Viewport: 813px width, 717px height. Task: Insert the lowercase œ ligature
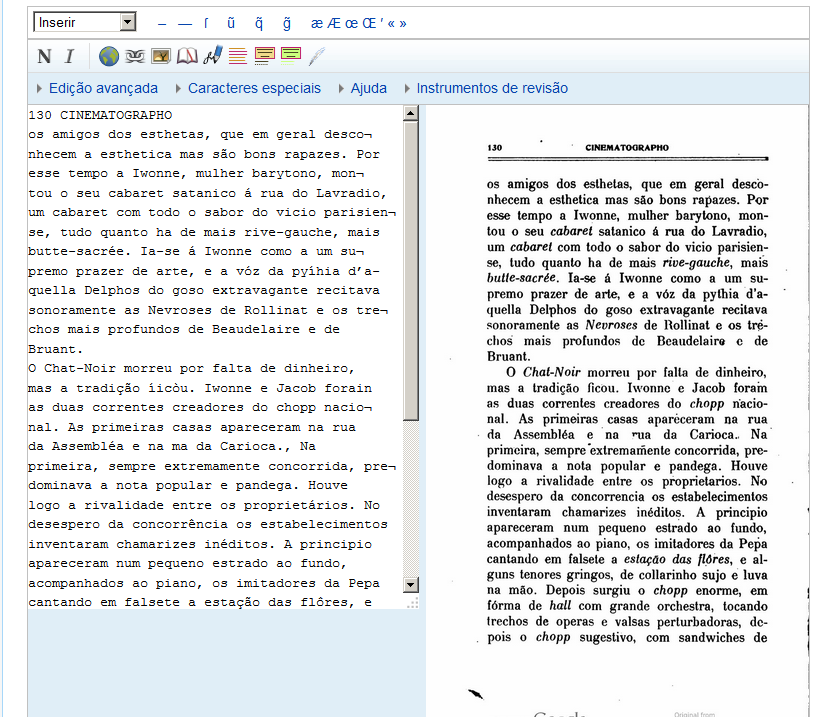352,23
